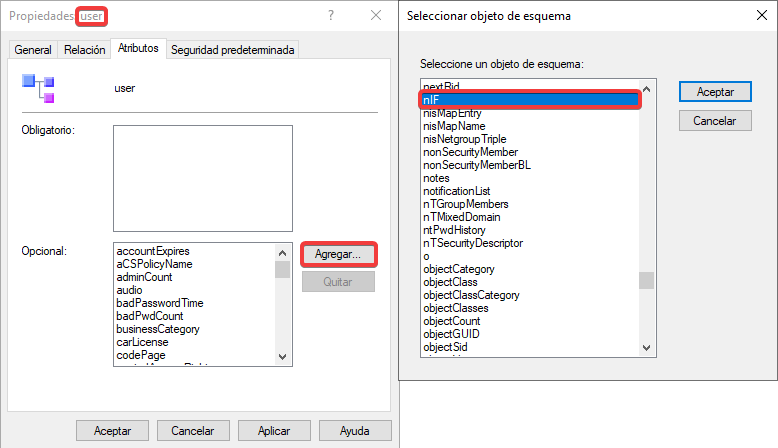778x448 pixels.
Task: Click the help question mark in title bar
Action: click(330, 16)
